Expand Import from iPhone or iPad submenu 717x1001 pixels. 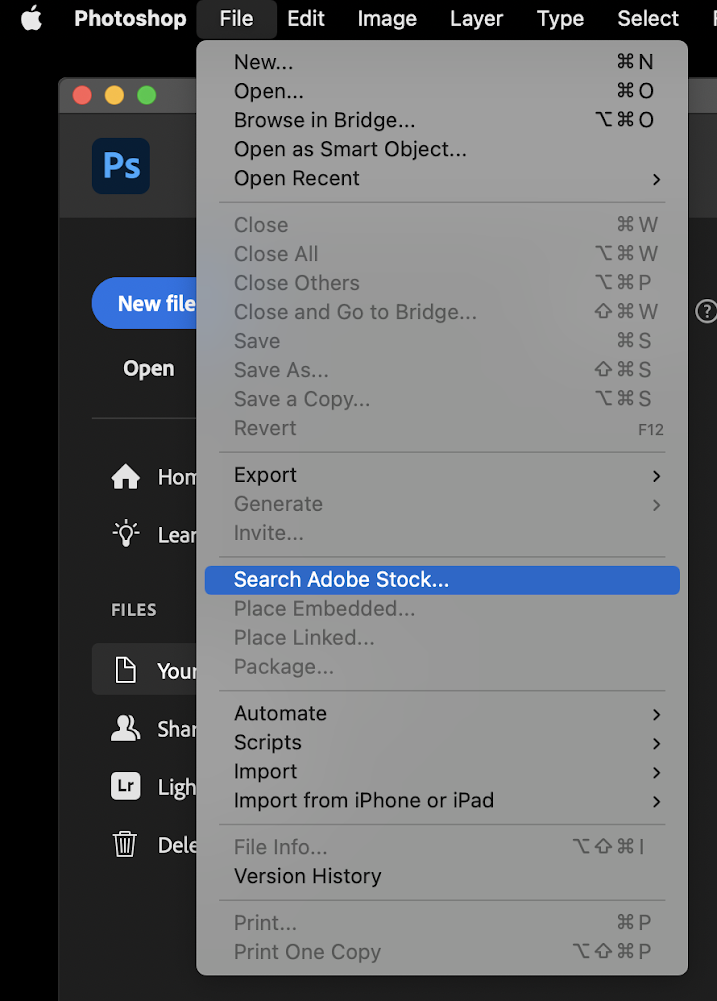442,801
